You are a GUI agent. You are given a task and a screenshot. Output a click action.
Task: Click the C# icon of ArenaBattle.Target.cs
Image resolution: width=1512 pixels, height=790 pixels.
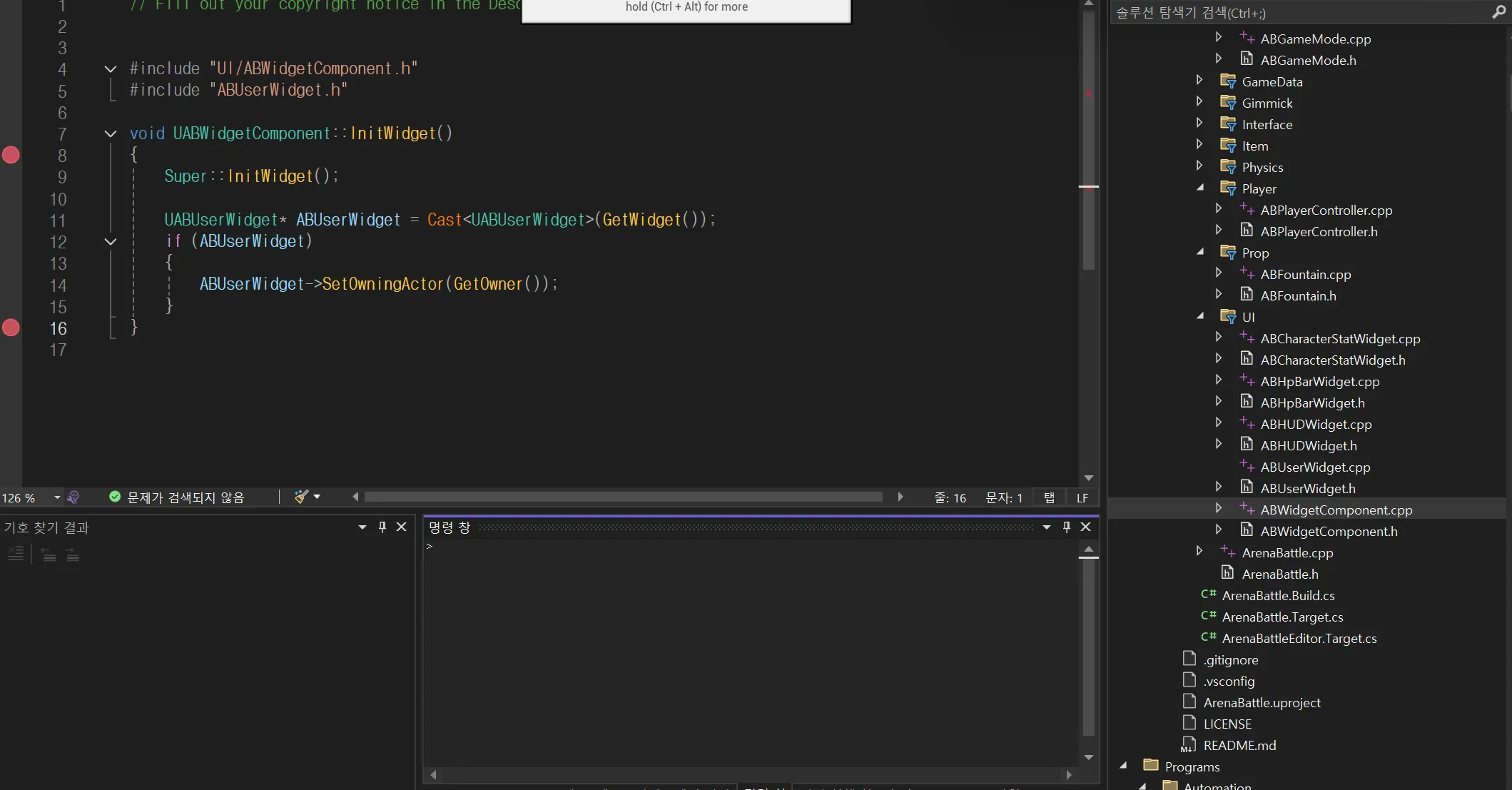point(1209,616)
